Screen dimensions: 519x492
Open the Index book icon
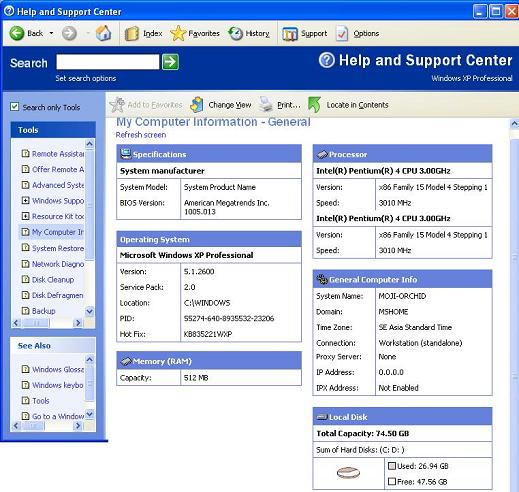(132, 33)
